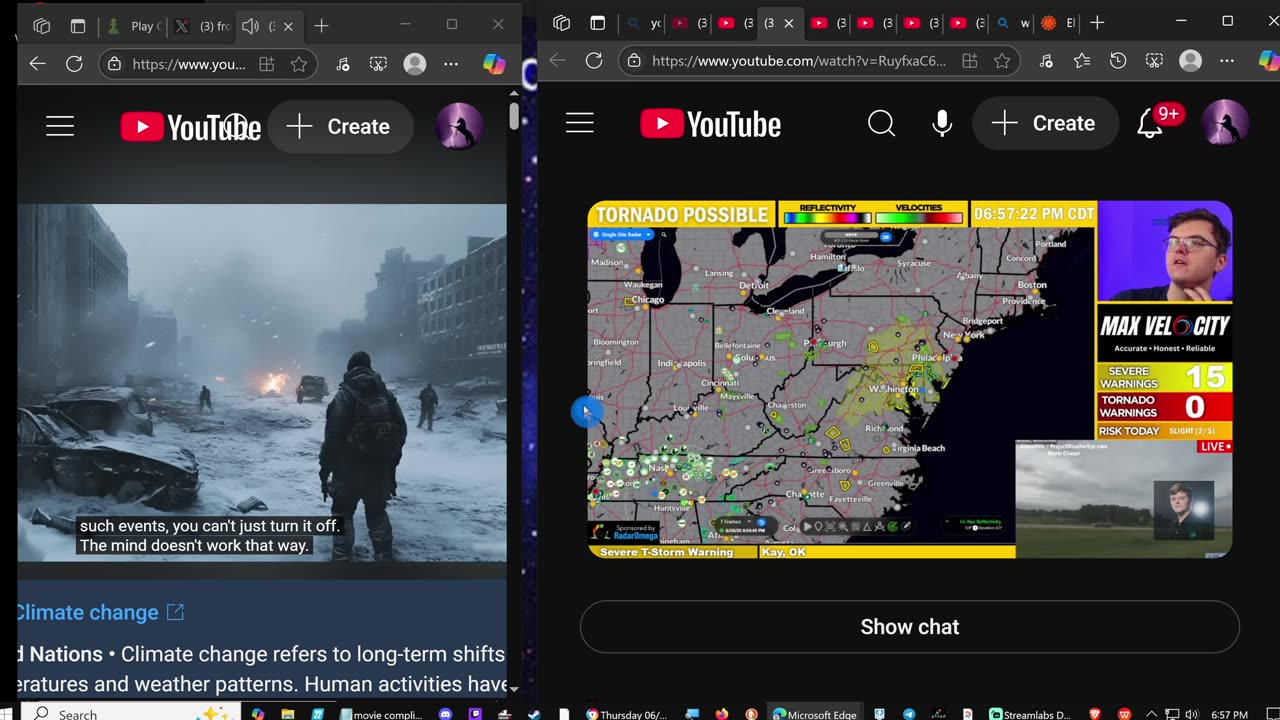Viewport: 1280px width, 720px height.
Task: Open screenshot tool in left browser toolbar
Action: tap(378, 64)
